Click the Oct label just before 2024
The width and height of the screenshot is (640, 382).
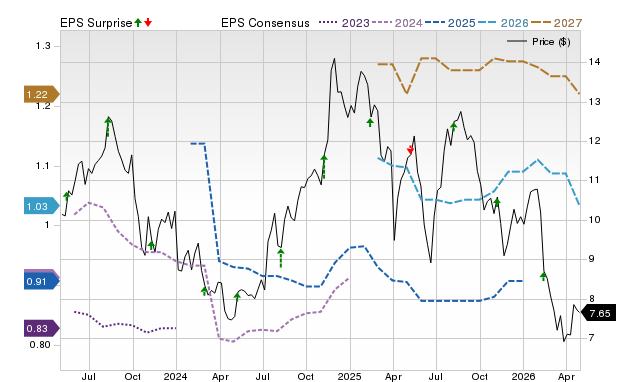(132, 376)
